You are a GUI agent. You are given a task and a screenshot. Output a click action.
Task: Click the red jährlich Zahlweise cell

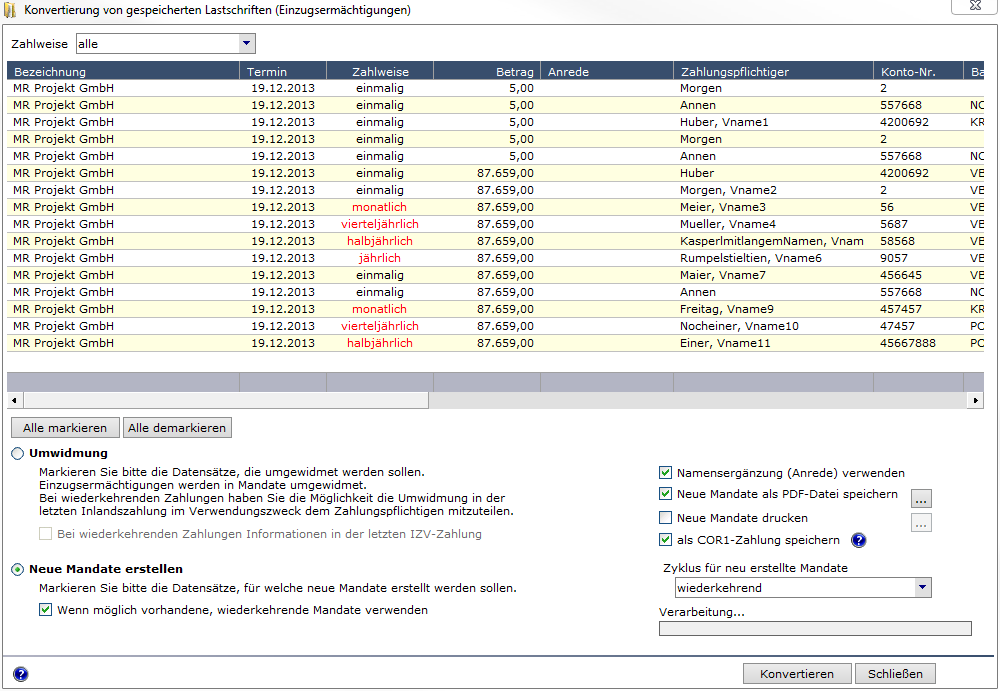pos(380,258)
